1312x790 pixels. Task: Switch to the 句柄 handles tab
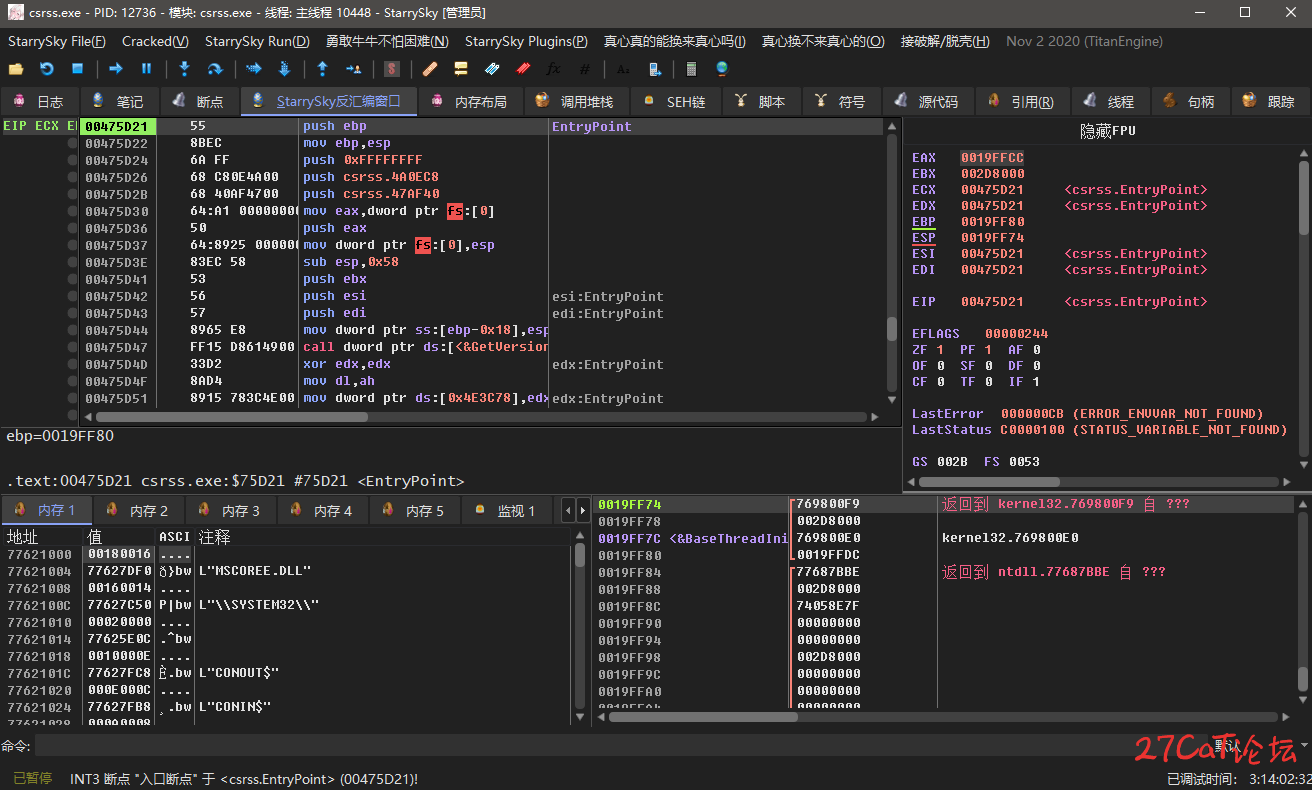tap(1190, 101)
